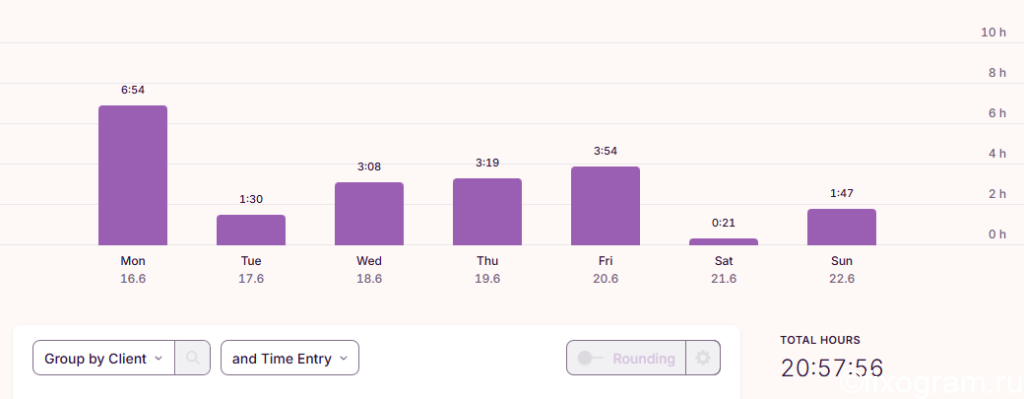Click the Fri 20.6 axis label
Screen dimensions: 1024x399
605,270
